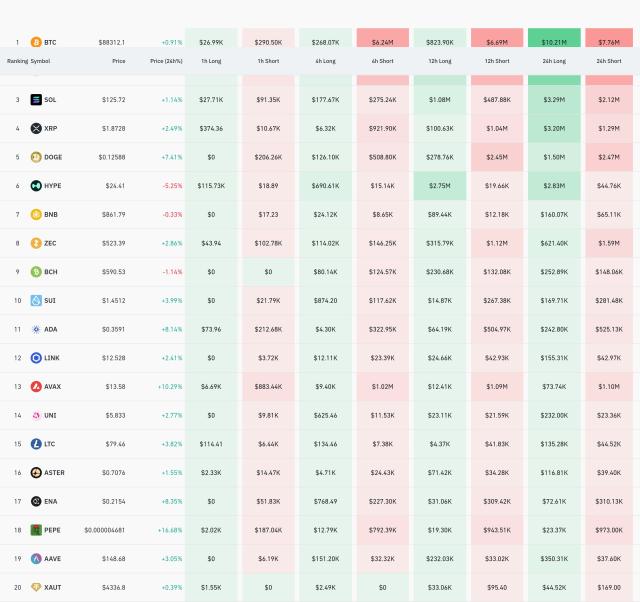Select ASTER 12h Long value $71.42K

[440, 473]
